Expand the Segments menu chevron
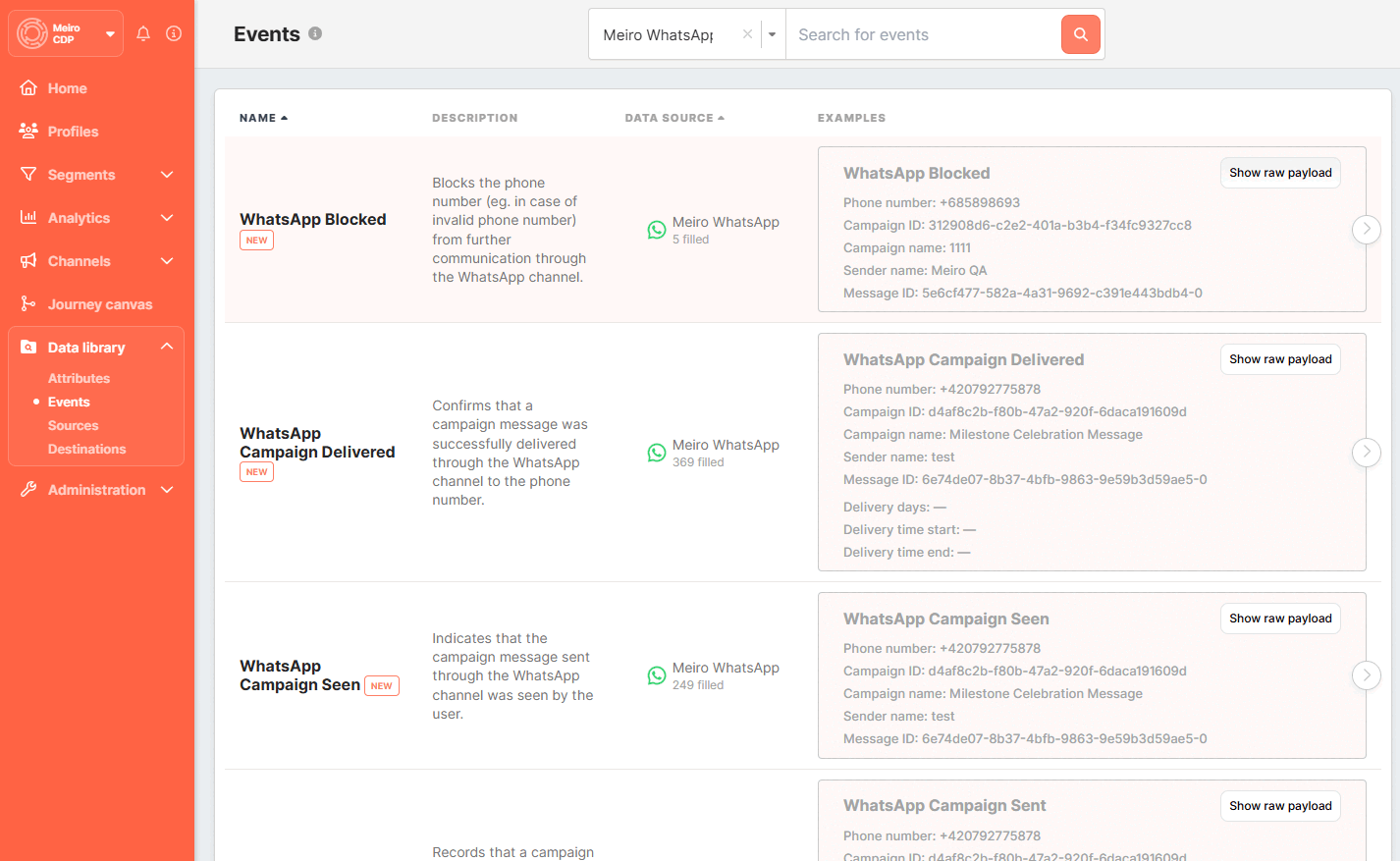The height and width of the screenshot is (861, 1400). pyautogui.click(x=167, y=175)
